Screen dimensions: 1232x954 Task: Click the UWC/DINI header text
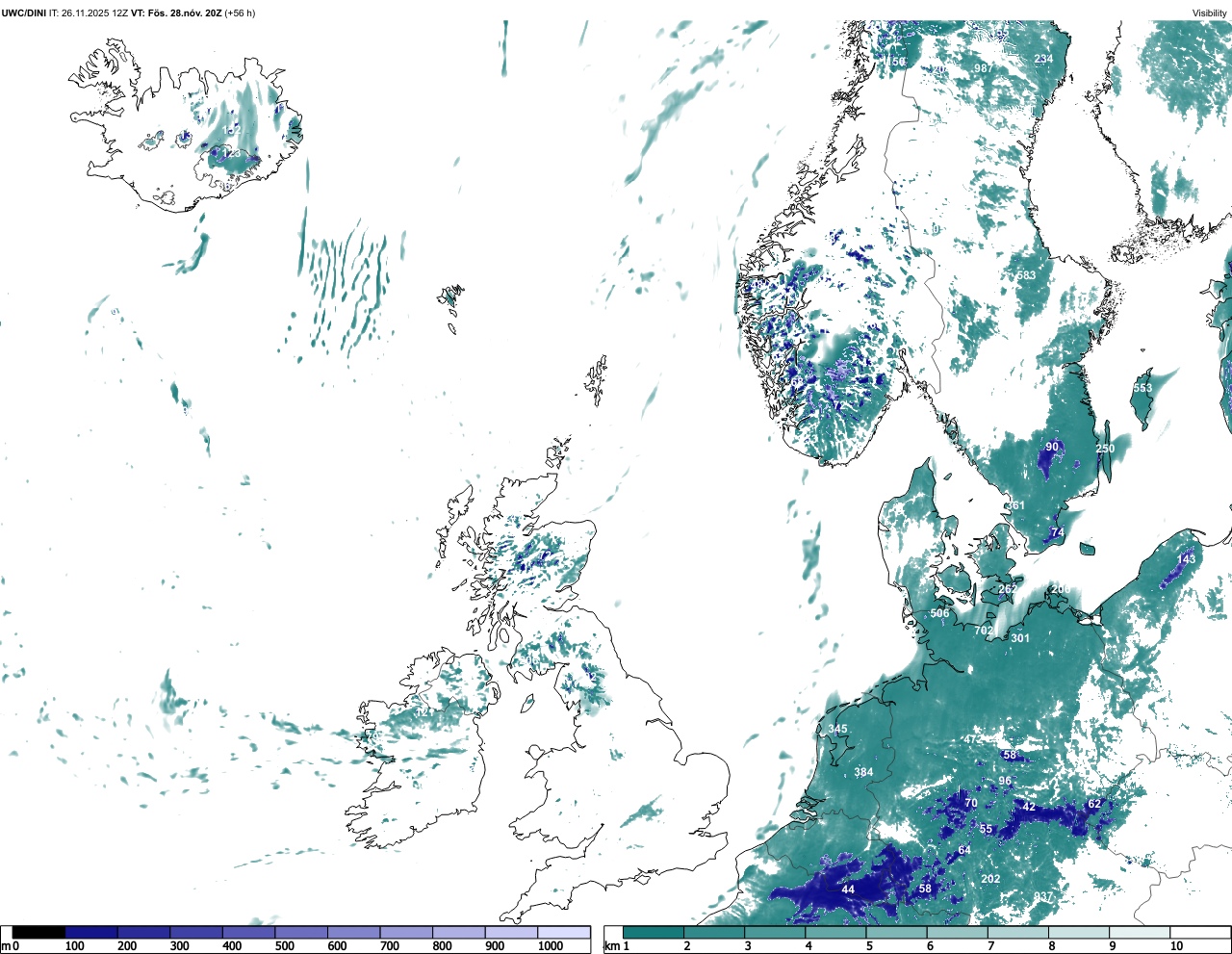pos(23,13)
